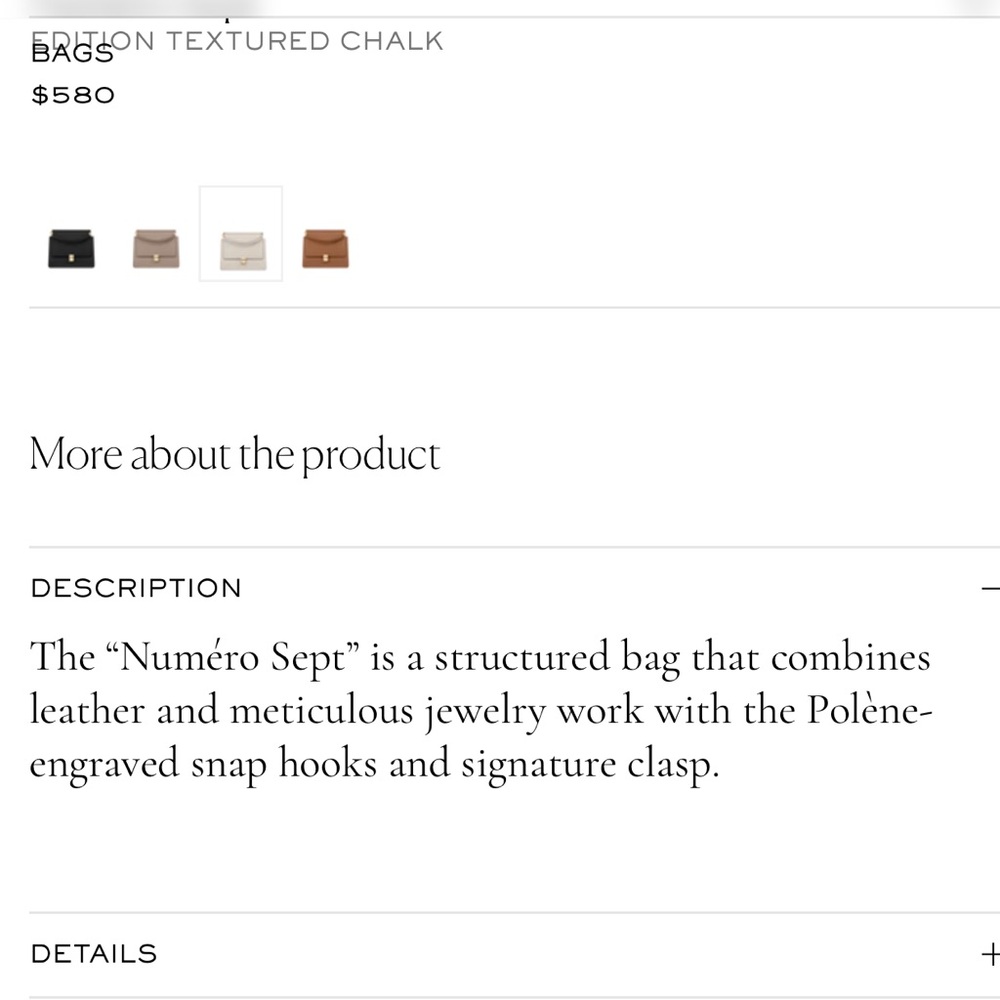The image size is (1000, 1000).
Task: Click the $580 price label
Action: pyautogui.click(x=72, y=95)
